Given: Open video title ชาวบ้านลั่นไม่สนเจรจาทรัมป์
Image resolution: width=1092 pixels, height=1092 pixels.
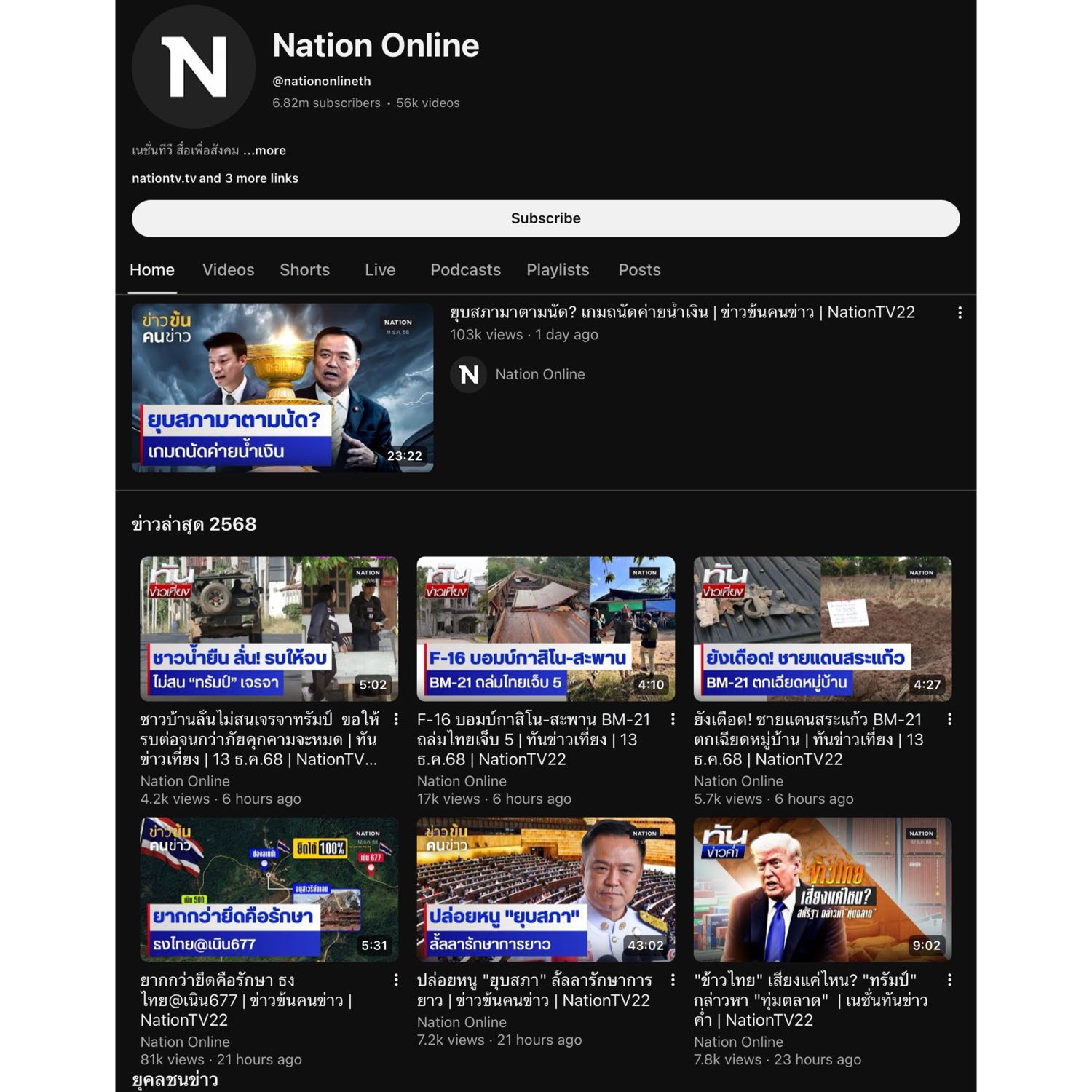Looking at the screenshot, I should click(259, 739).
